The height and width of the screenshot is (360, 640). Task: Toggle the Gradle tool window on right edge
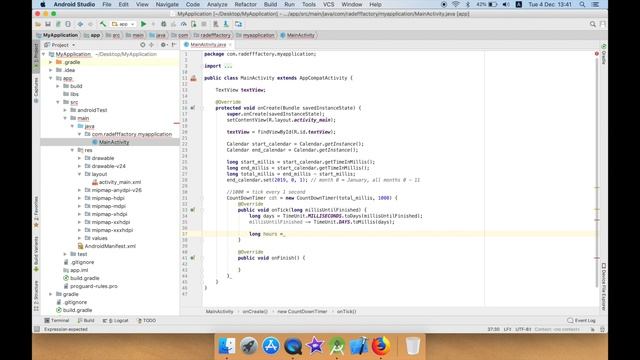pyautogui.click(x=604, y=54)
